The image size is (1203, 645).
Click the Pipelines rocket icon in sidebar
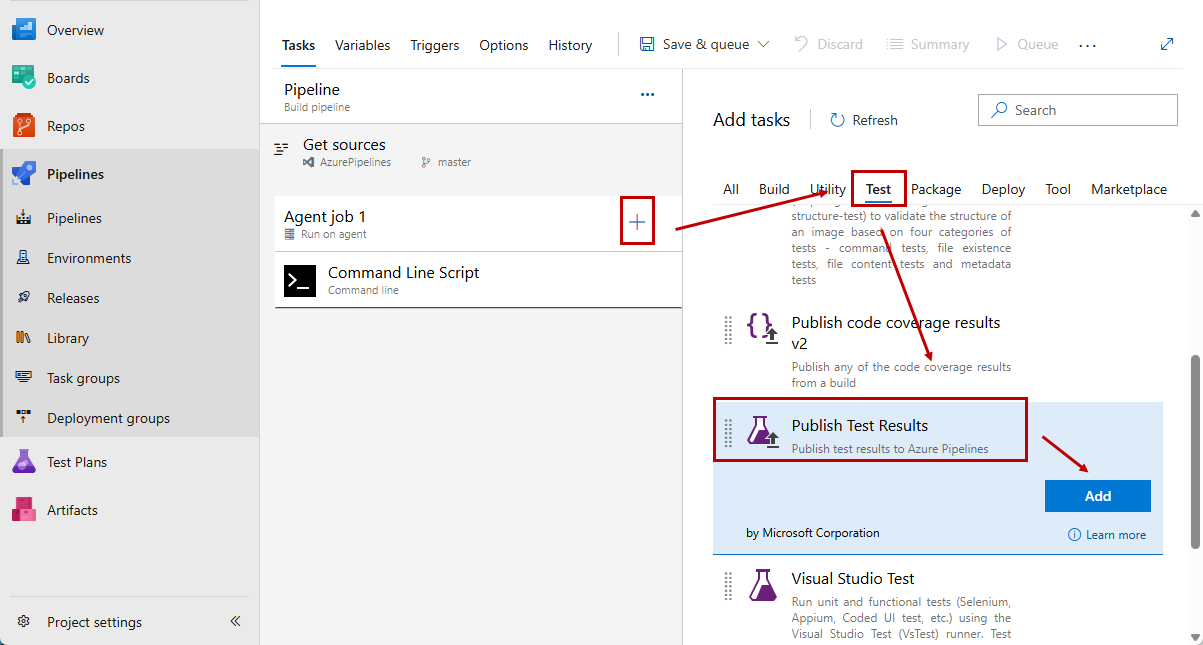point(24,174)
